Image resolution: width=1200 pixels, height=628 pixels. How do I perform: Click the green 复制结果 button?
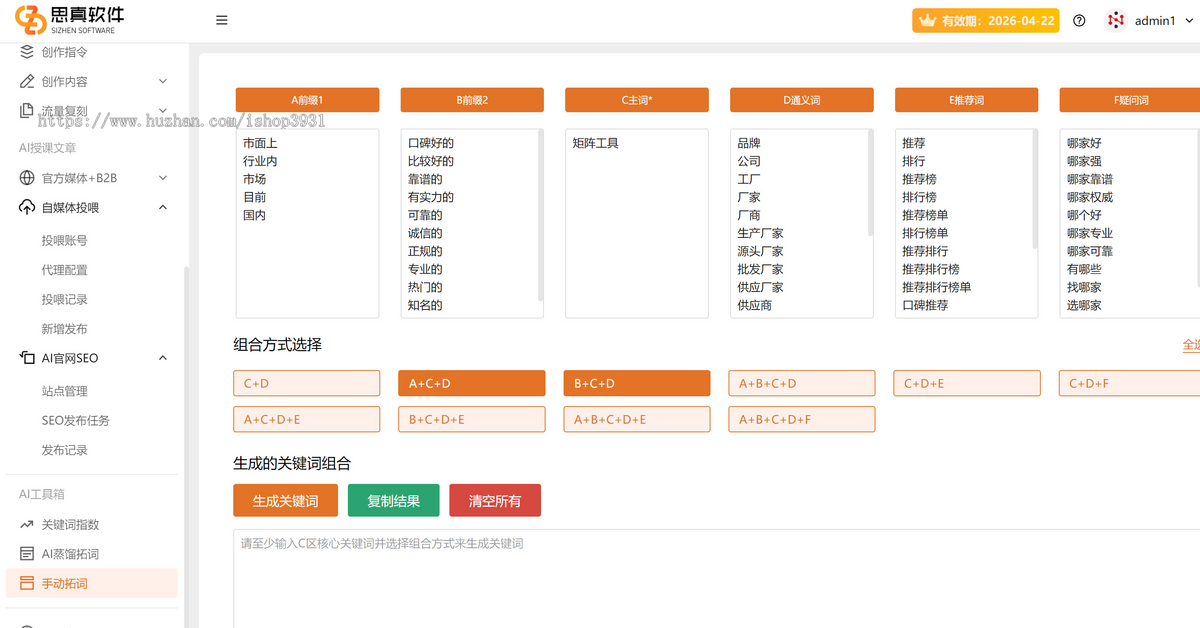pos(393,501)
